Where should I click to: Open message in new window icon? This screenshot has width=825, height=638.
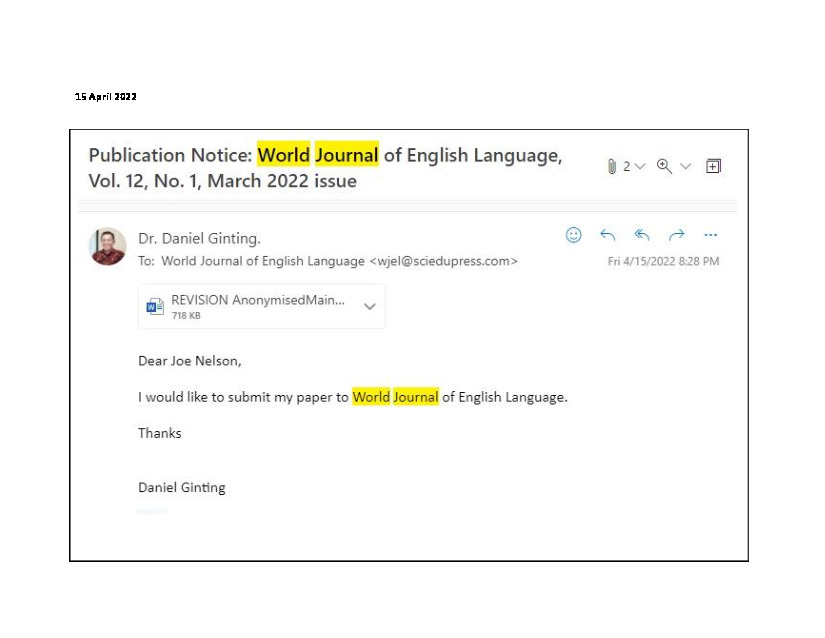713,166
